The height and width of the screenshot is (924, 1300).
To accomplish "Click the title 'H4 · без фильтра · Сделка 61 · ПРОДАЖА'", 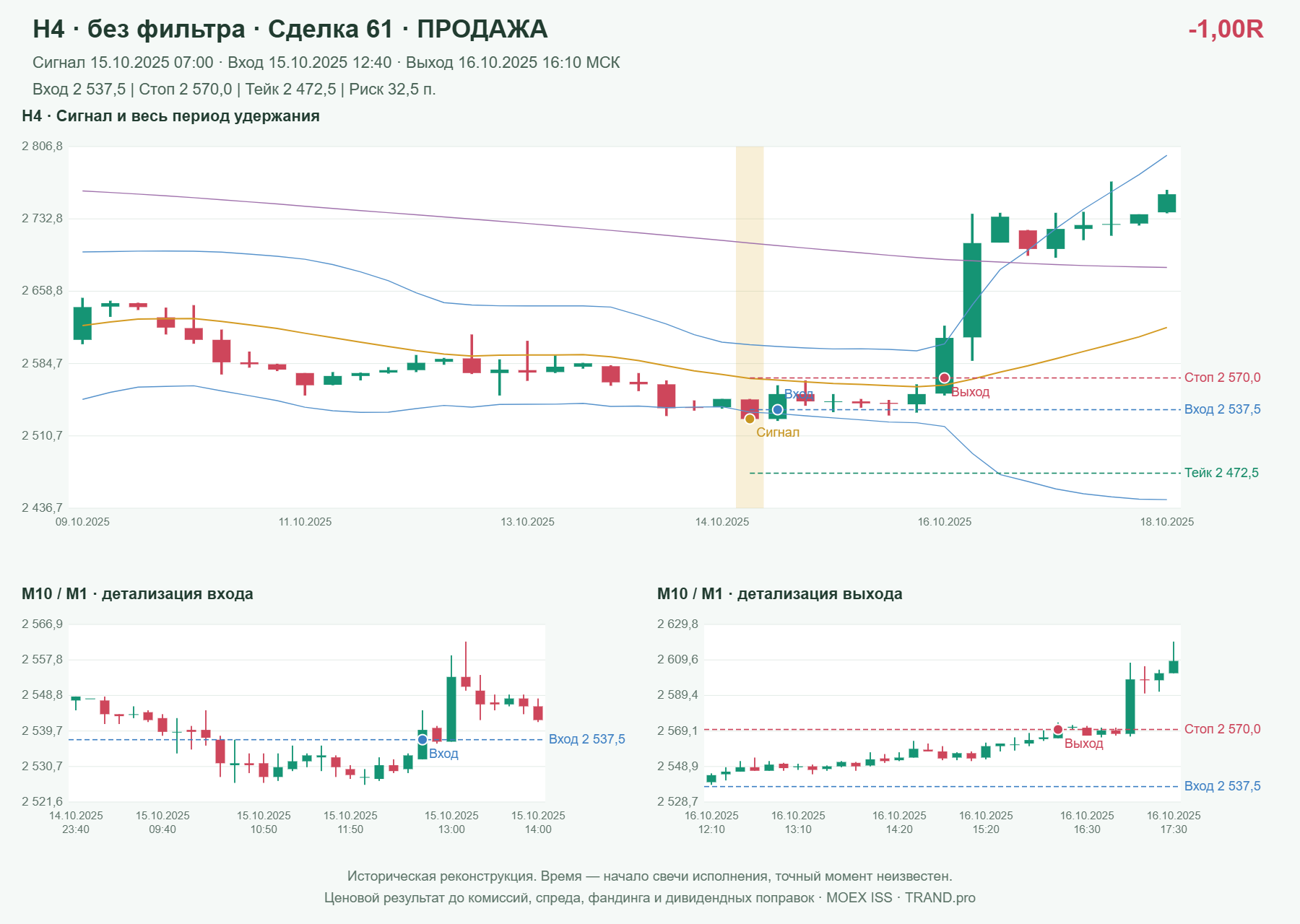I will coord(290,29).
